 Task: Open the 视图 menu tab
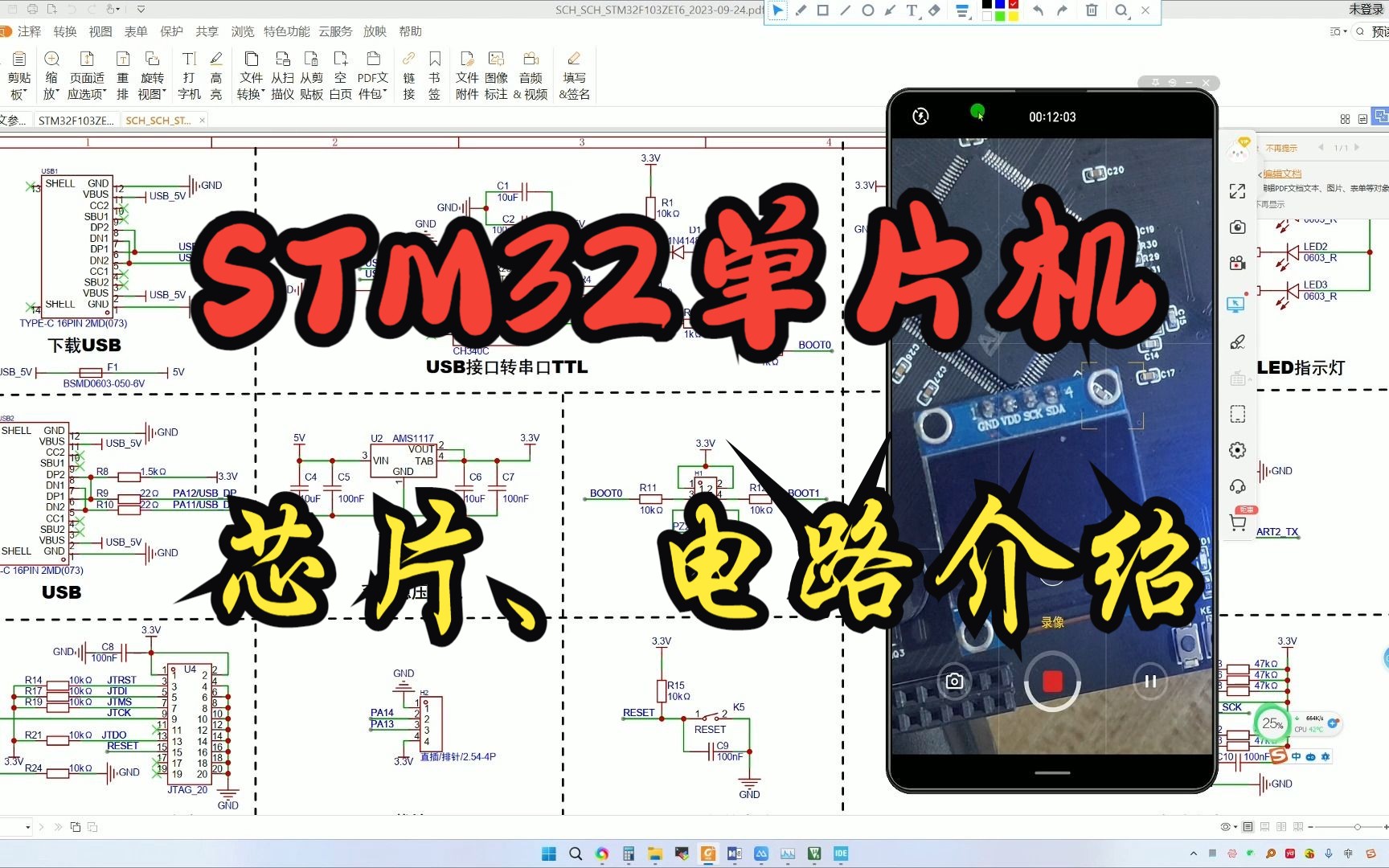(x=100, y=31)
